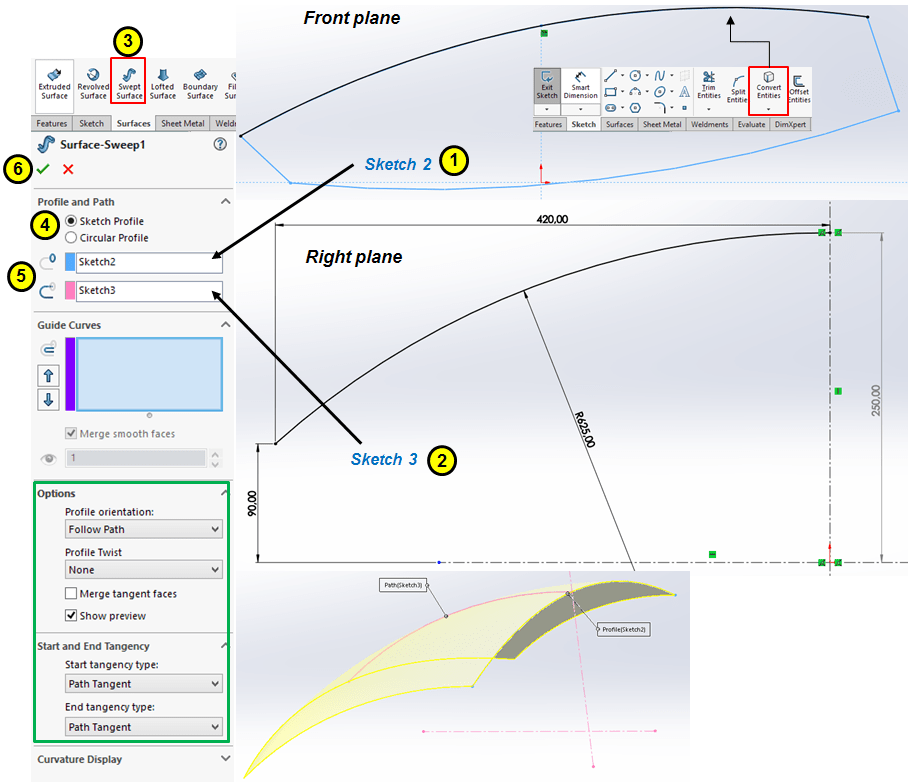
Task: Choose the Circular Profile option
Action: 71,238
